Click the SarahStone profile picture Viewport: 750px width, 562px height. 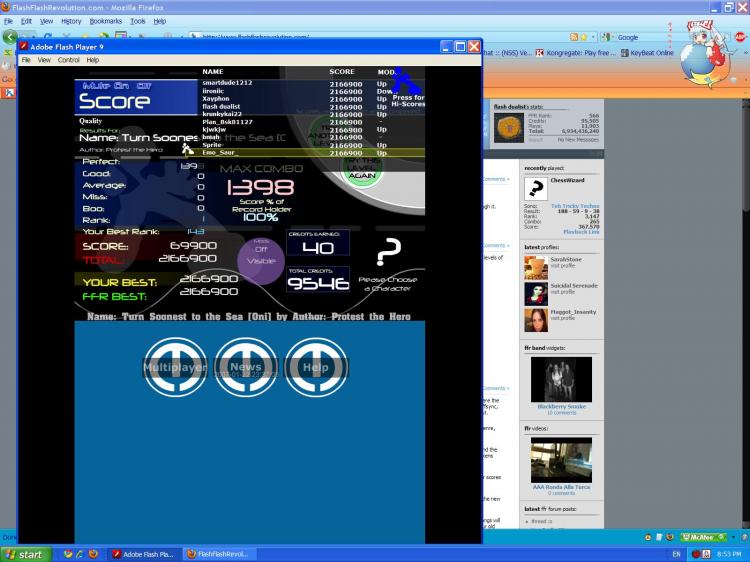coord(536,268)
